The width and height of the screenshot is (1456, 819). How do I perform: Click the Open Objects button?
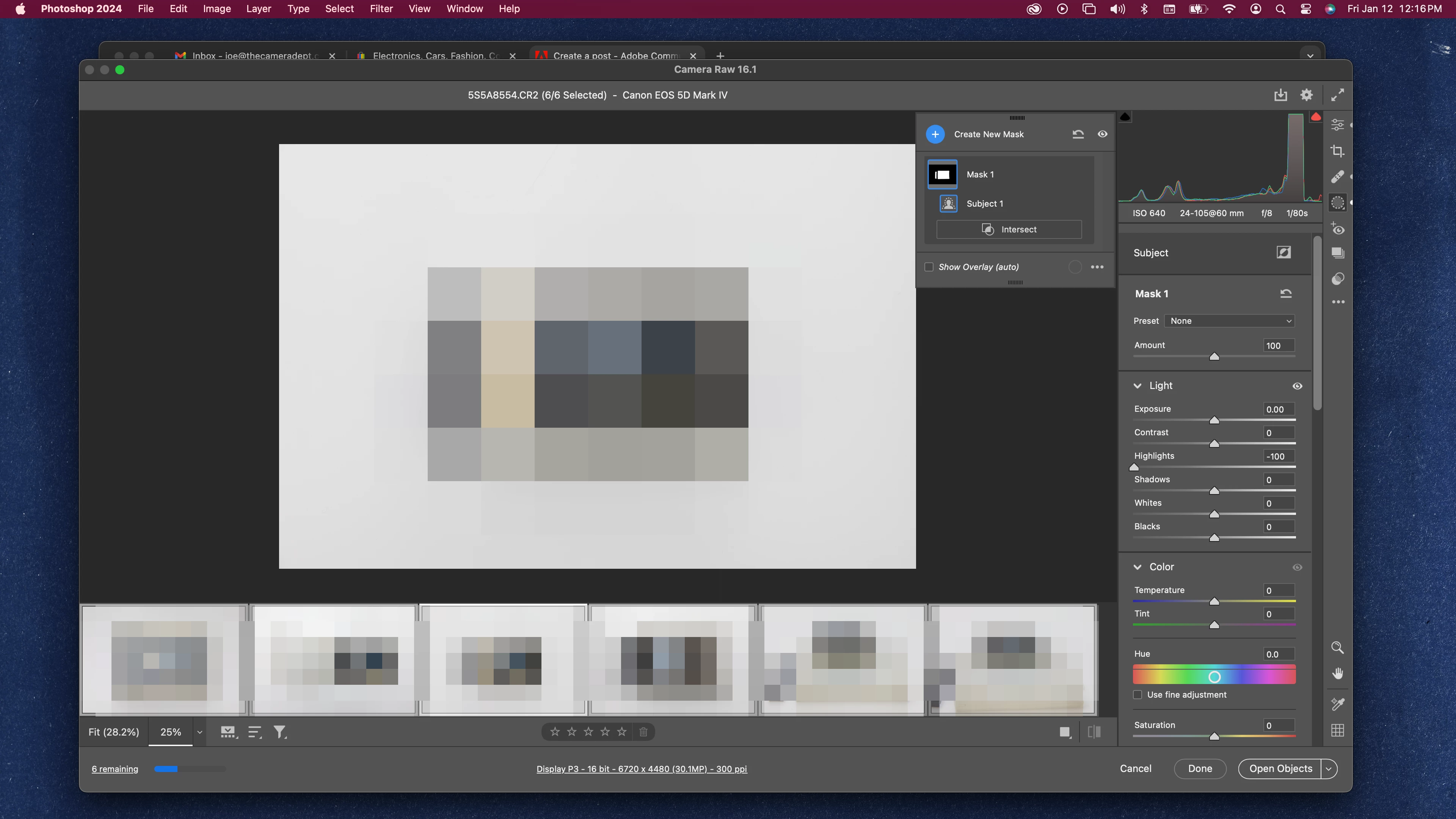(1280, 769)
